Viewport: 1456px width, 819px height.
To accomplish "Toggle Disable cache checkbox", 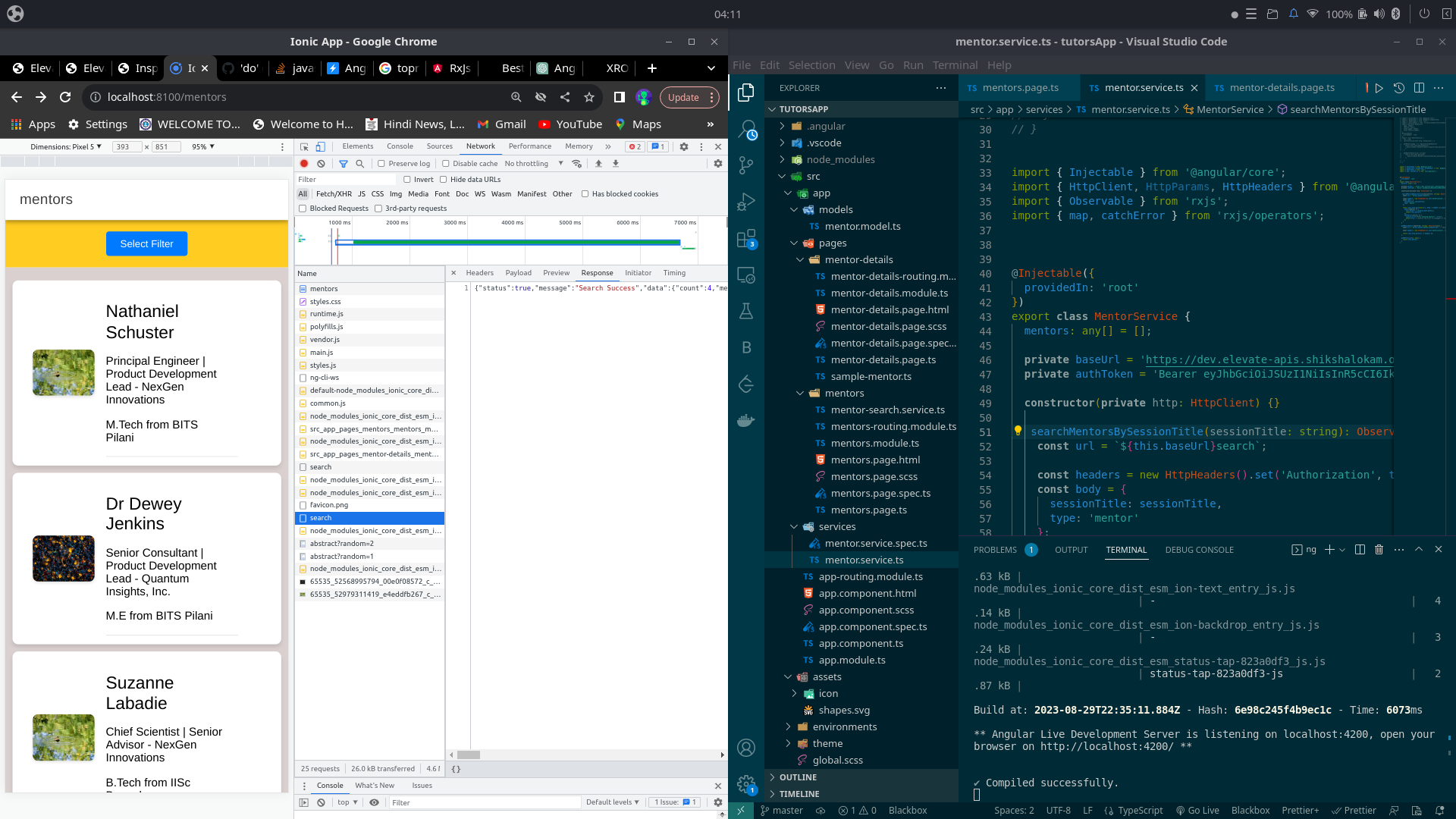I will click(x=445, y=164).
